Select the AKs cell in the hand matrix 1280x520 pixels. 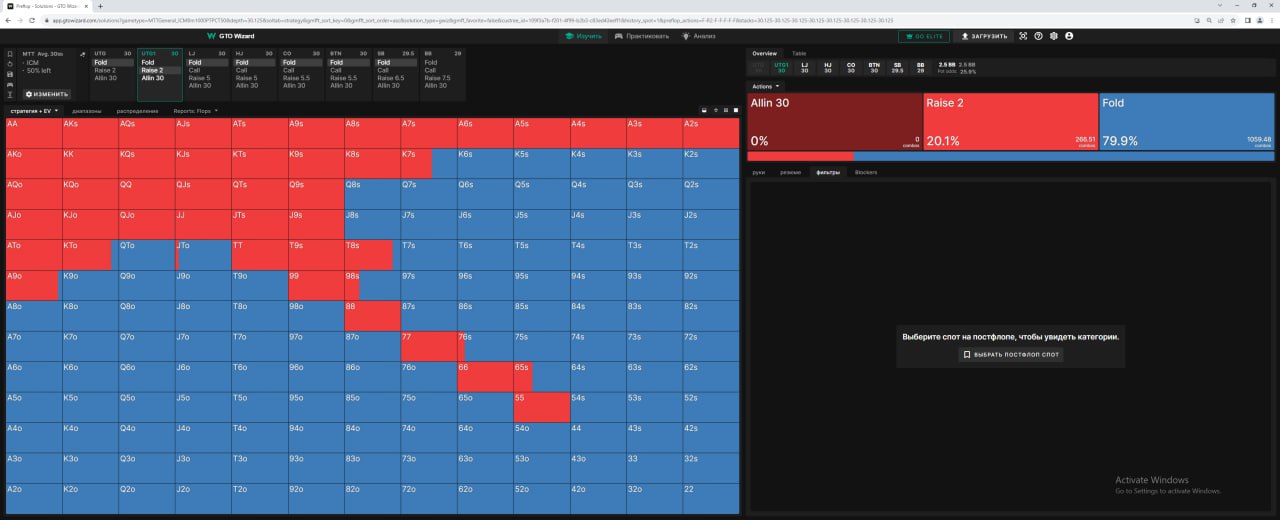(x=90, y=133)
